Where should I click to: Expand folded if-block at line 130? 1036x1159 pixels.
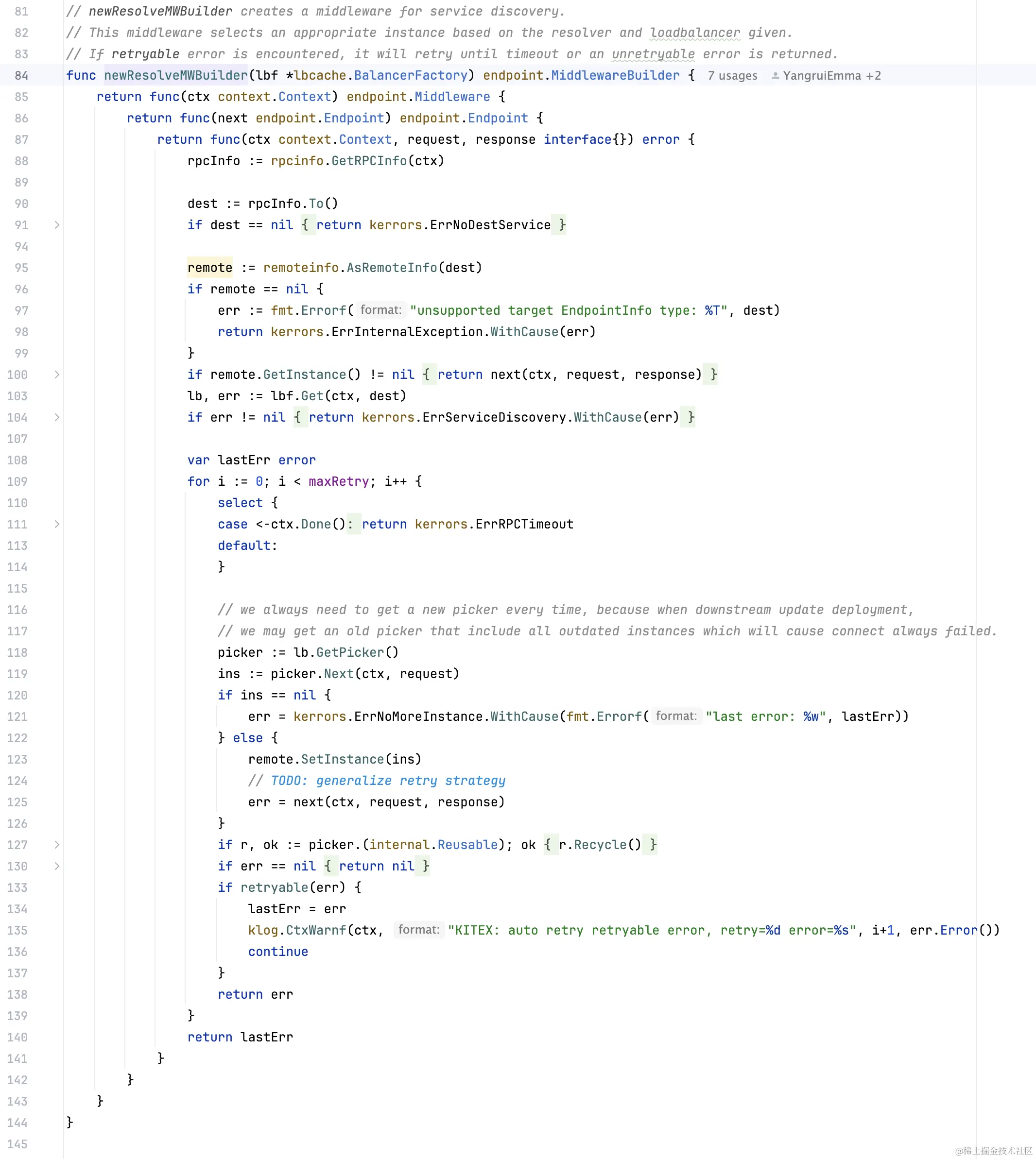click(57, 866)
